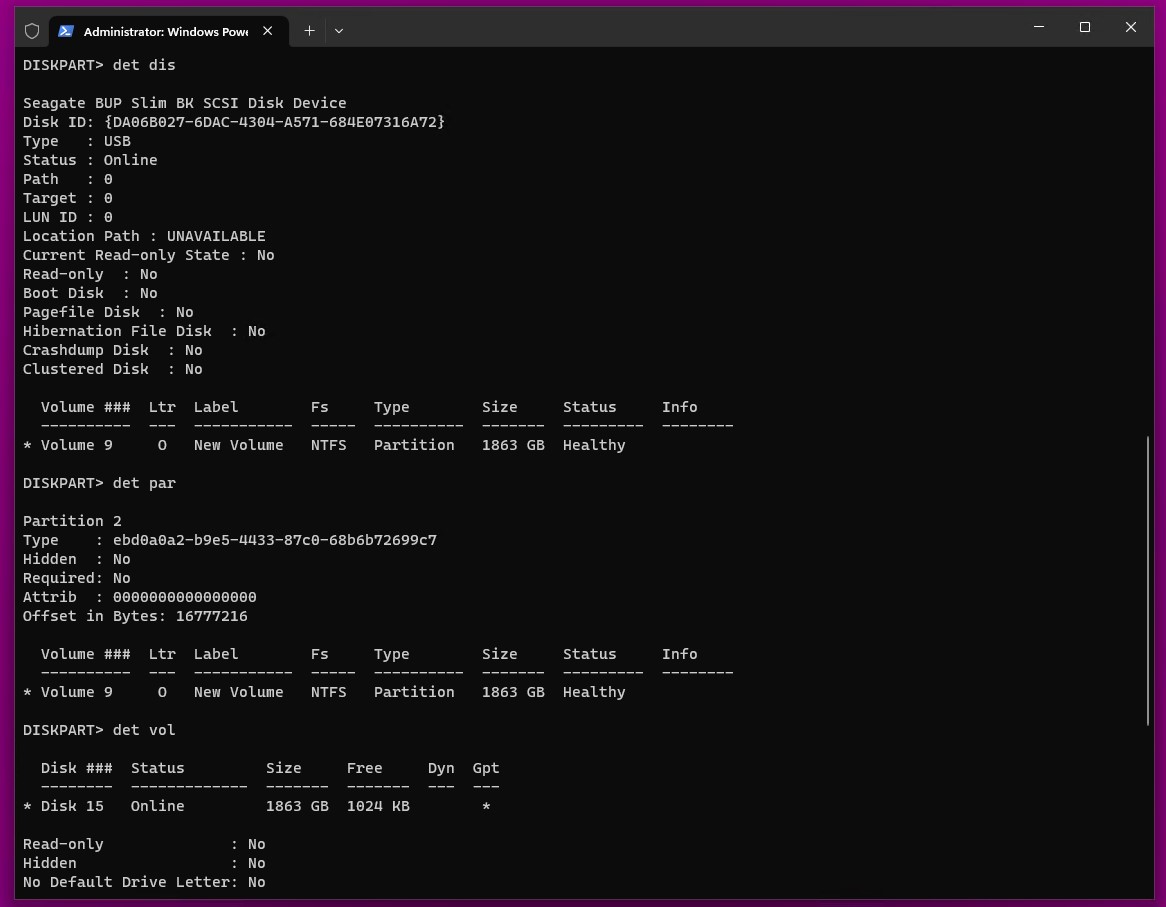The image size is (1166, 907).
Task: Click the partition Type GUID value
Action: click(x=274, y=540)
